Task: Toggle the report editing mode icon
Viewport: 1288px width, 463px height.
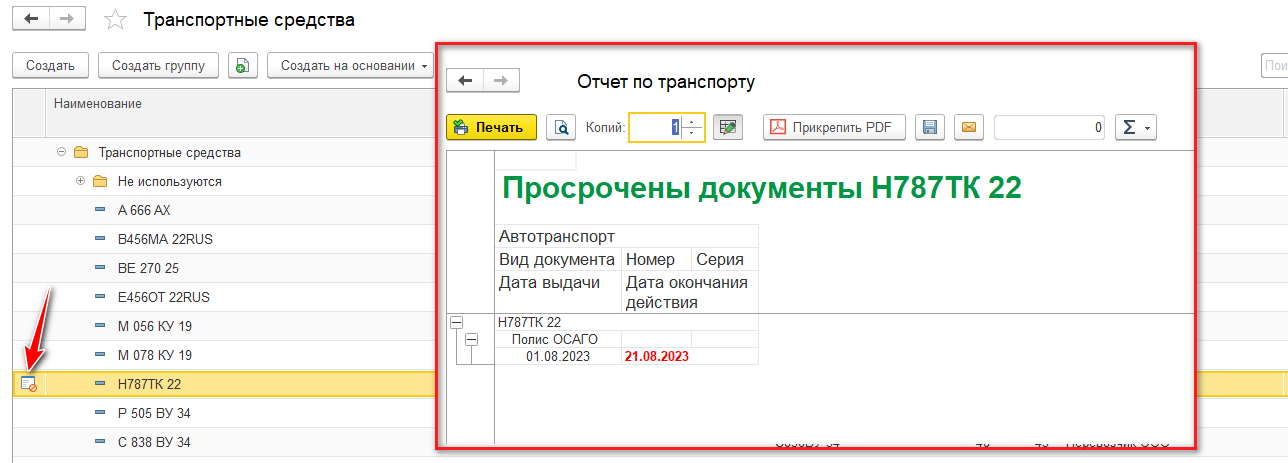Action: click(x=728, y=127)
